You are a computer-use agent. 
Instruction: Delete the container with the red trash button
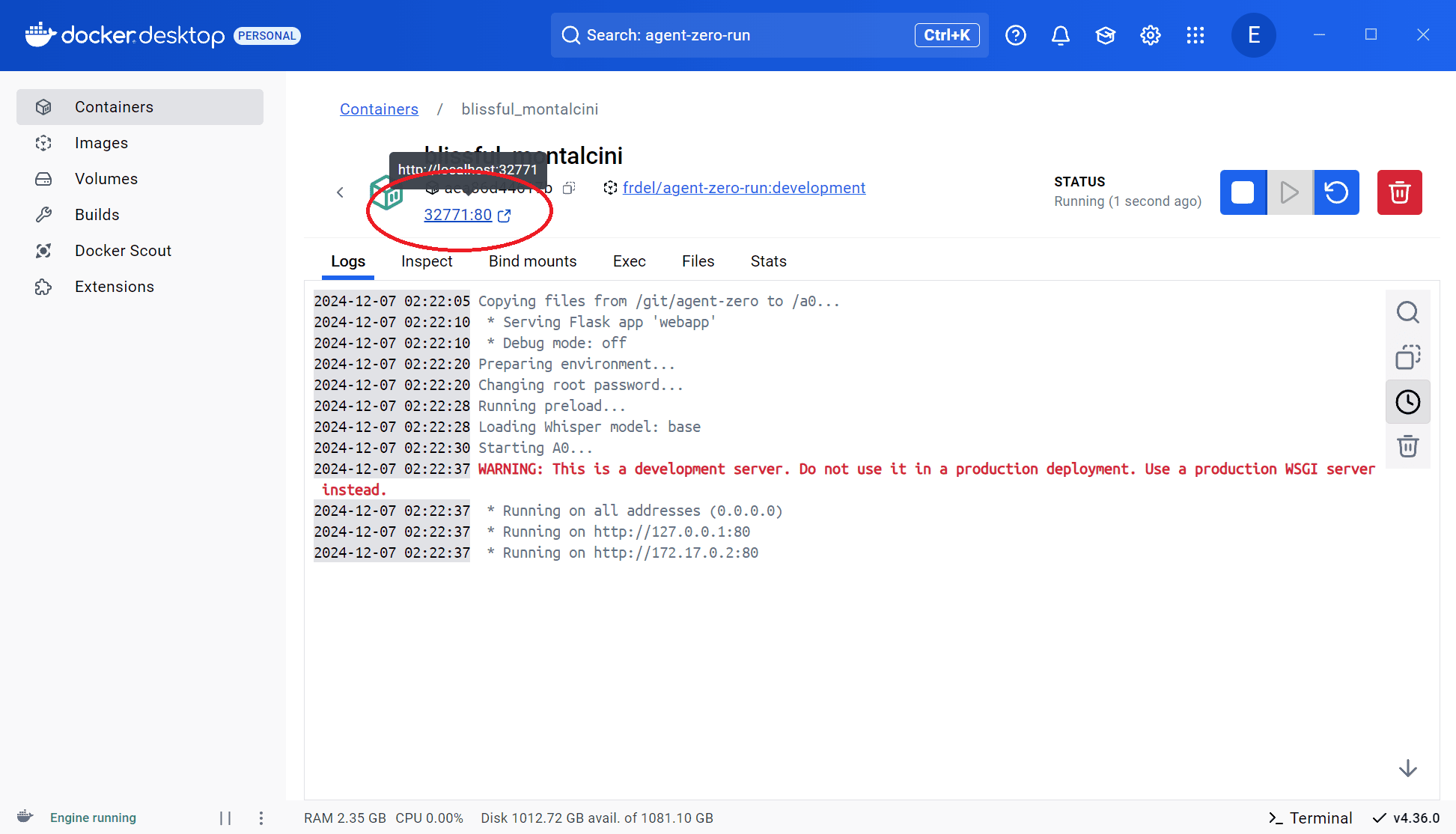click(x=1399, y=192)
